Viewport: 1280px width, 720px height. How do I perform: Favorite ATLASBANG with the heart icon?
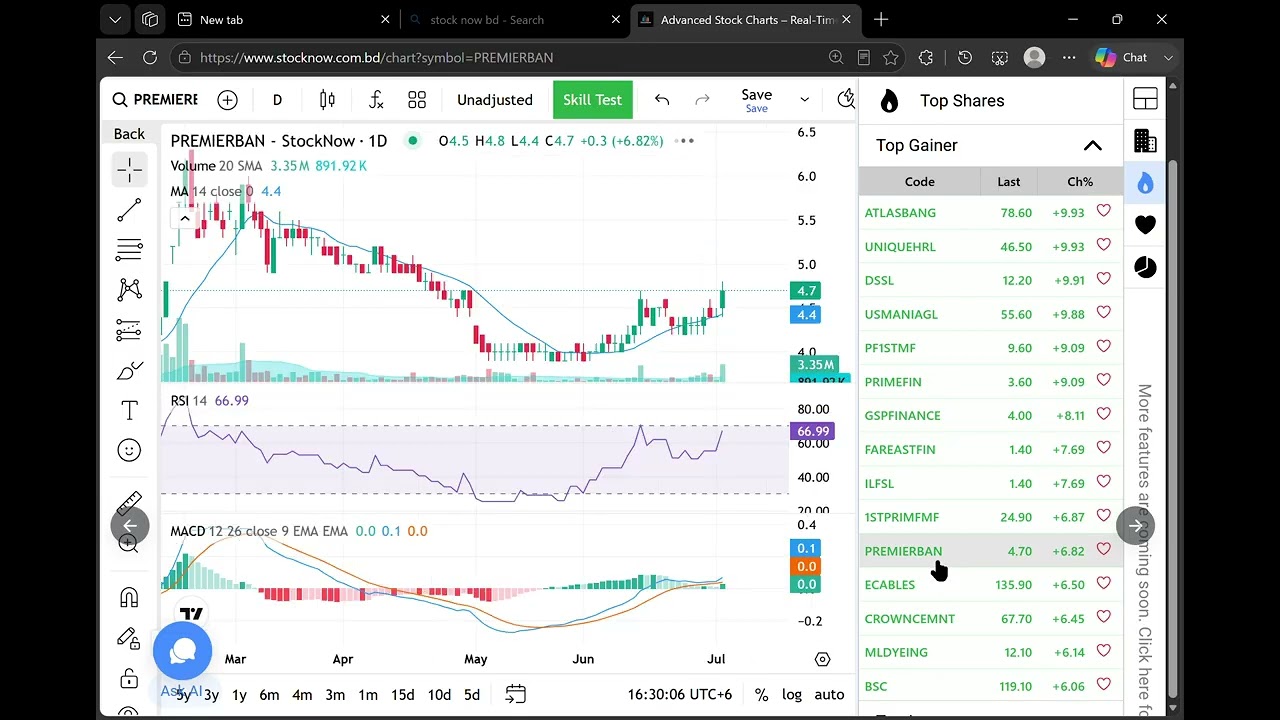[x=1104, y=211]
